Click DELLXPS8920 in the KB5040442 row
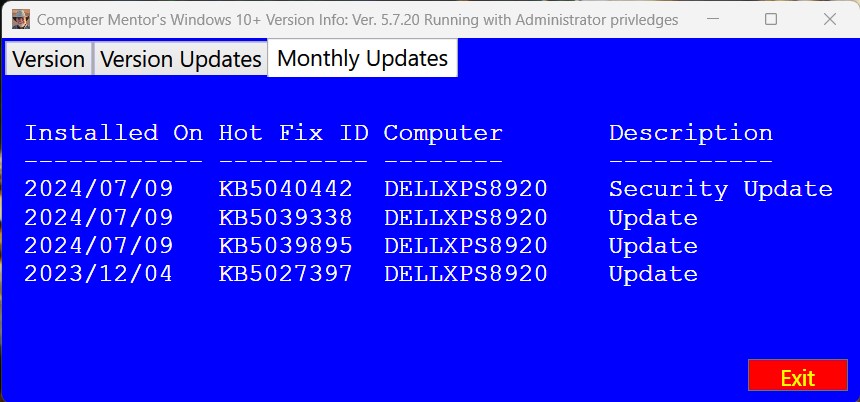The height and width of the screenshot is (402, 860). (465, 189)
